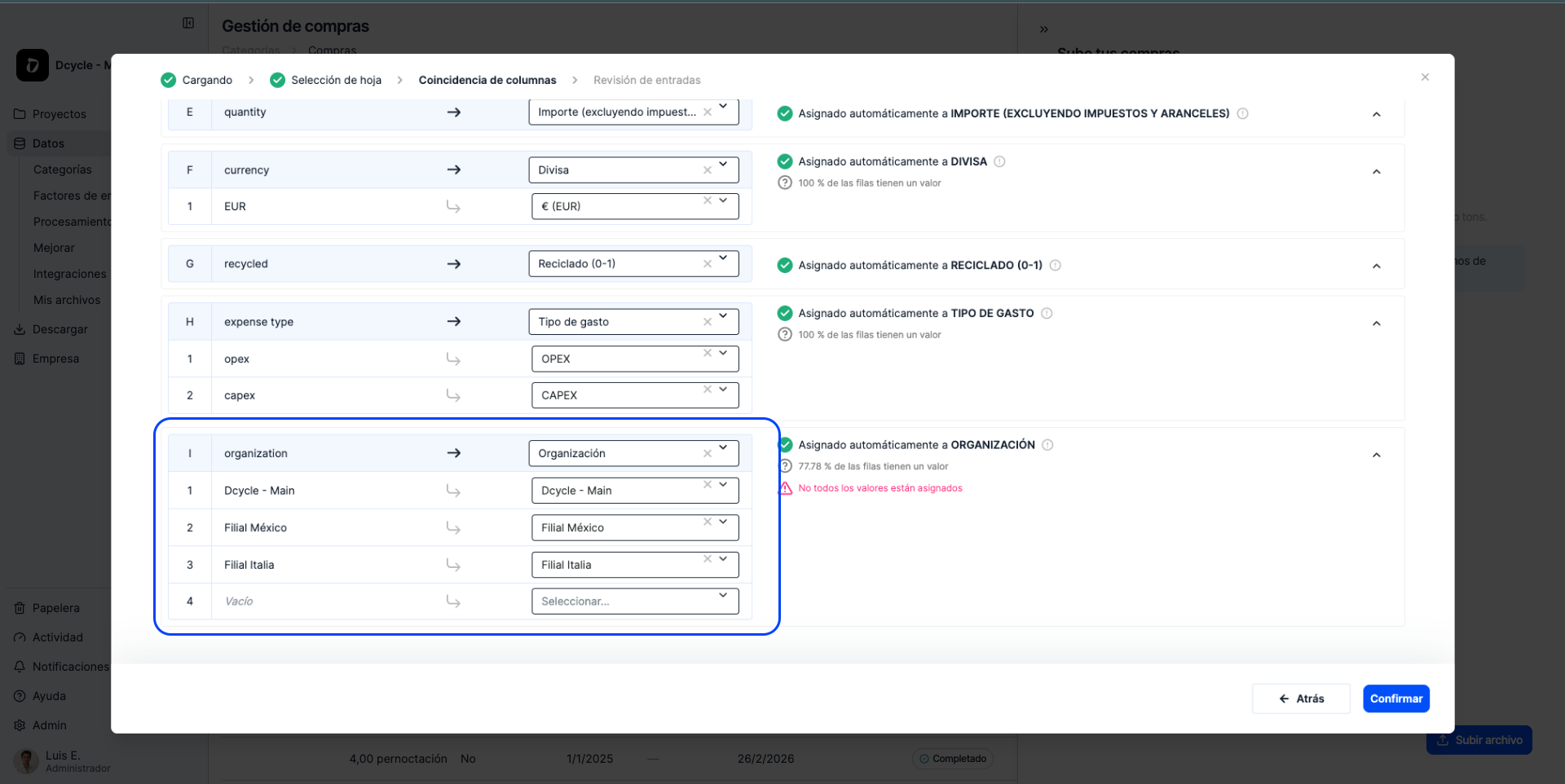The image size is (1565, 784).
Task: Open the Seleccionar dropdown for Vacío row
Action: pos(635,601)
